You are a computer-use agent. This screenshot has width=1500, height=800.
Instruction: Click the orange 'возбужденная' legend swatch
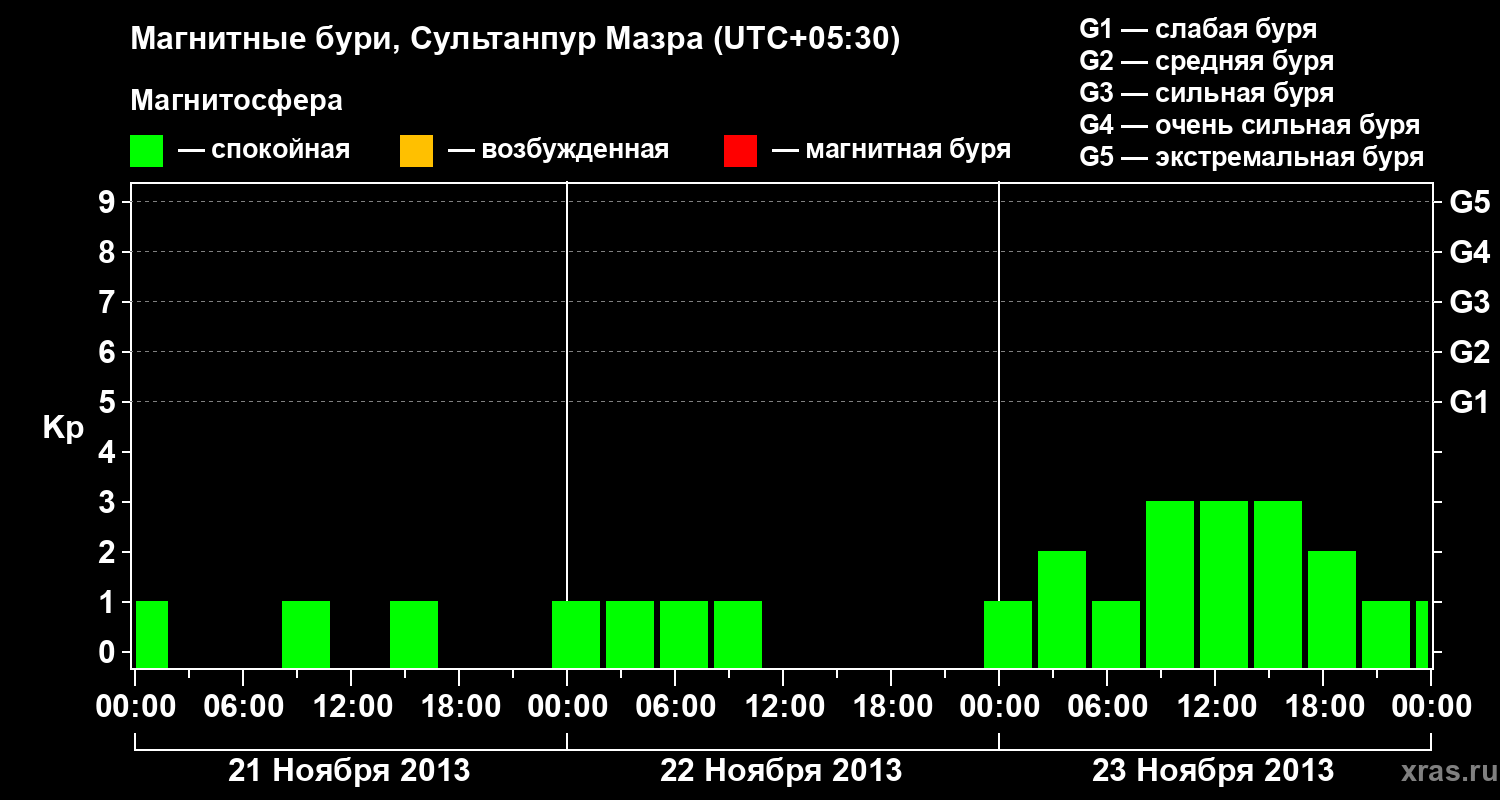click(x=416, y=151)
